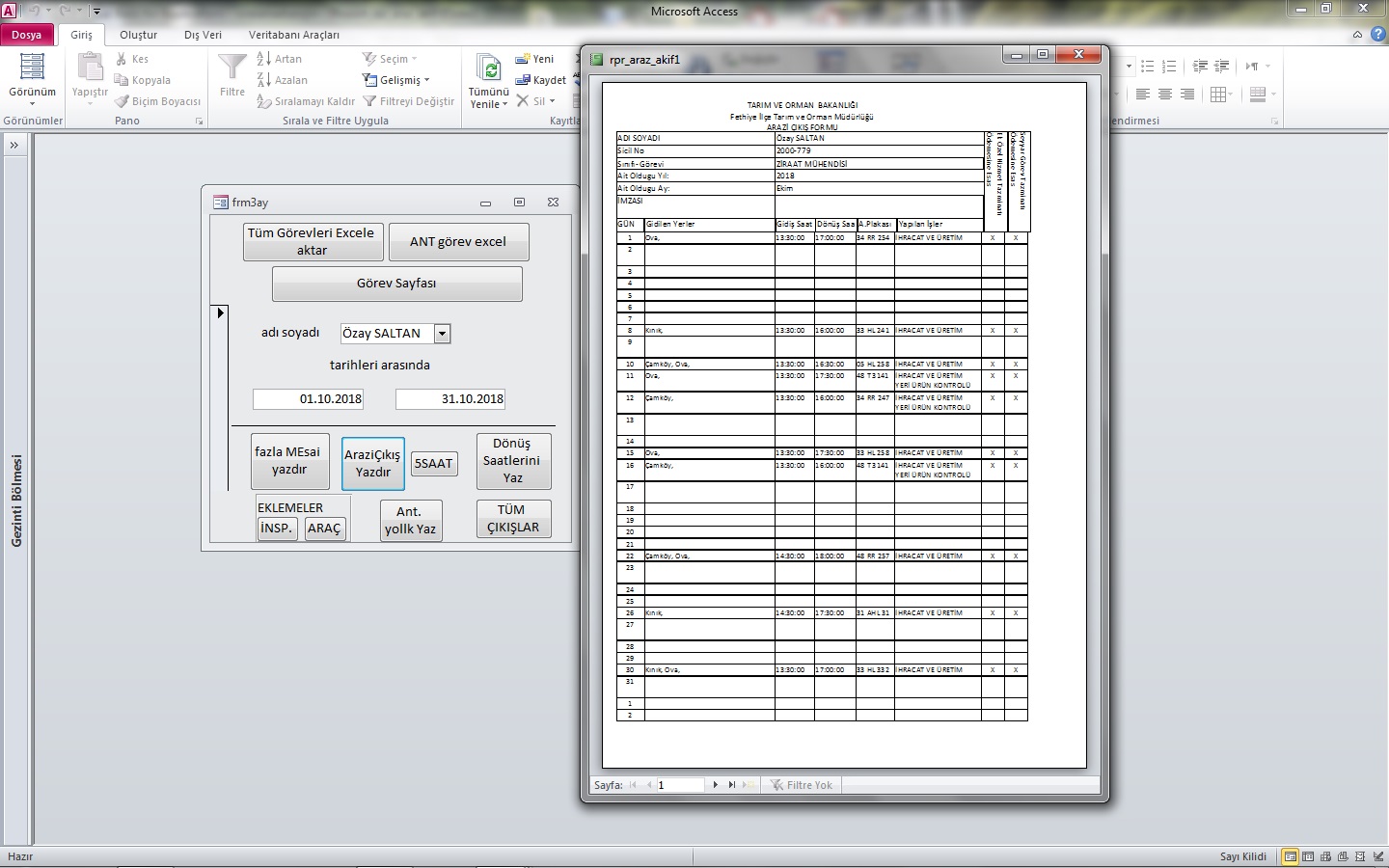Image resolution: width=1389 pixels, height=868 pixels.
Task: Jump to last page in report navigator
Action: [x=732, y=785]
